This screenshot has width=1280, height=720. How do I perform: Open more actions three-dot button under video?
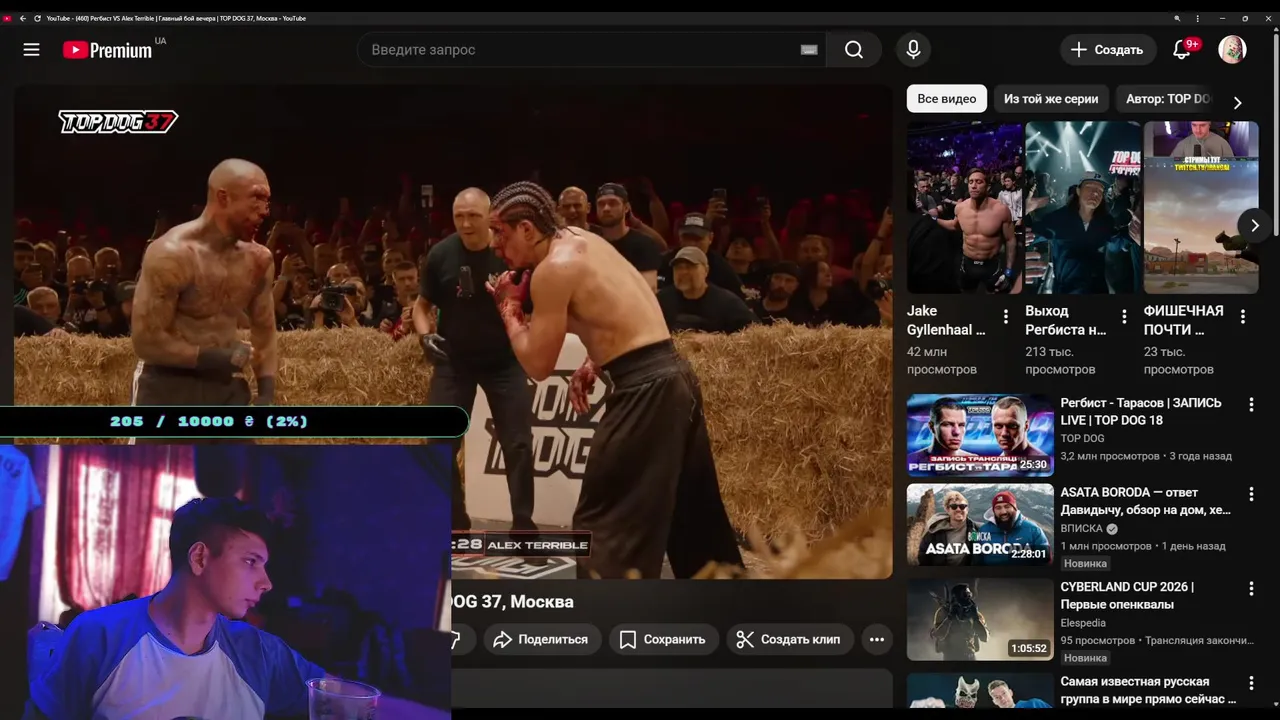click(x=877, y=639)
